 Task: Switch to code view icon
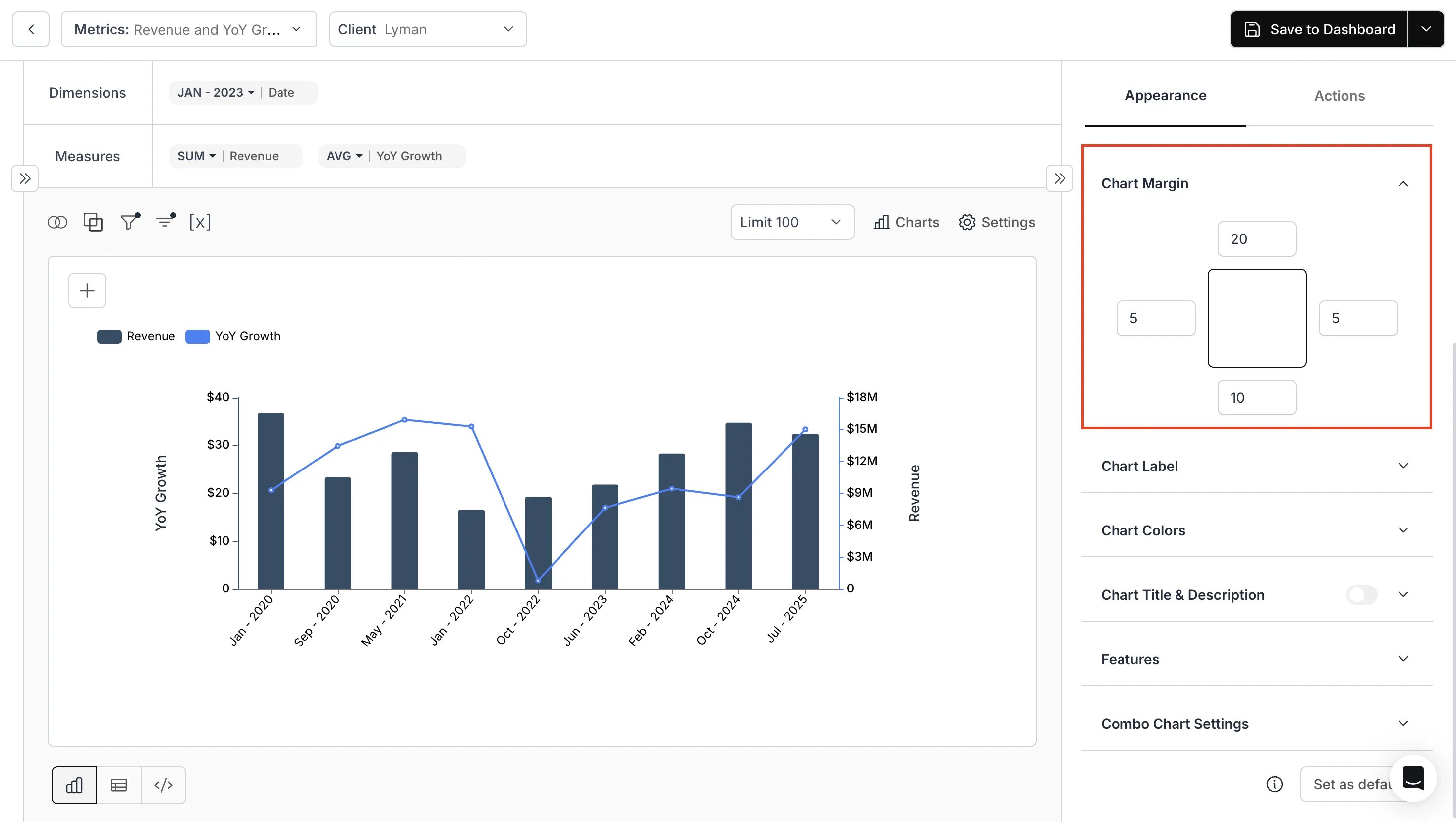point(164,785)
